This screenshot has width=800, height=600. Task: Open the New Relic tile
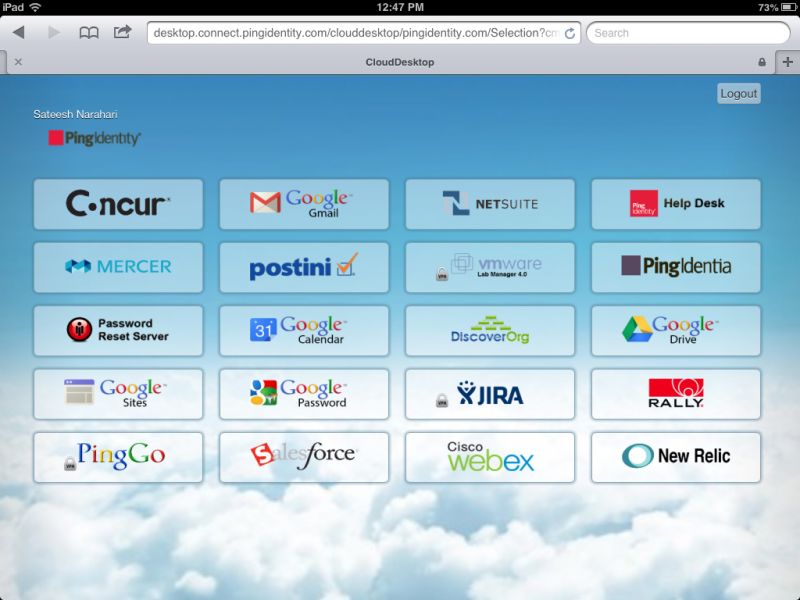pos(676,457)
